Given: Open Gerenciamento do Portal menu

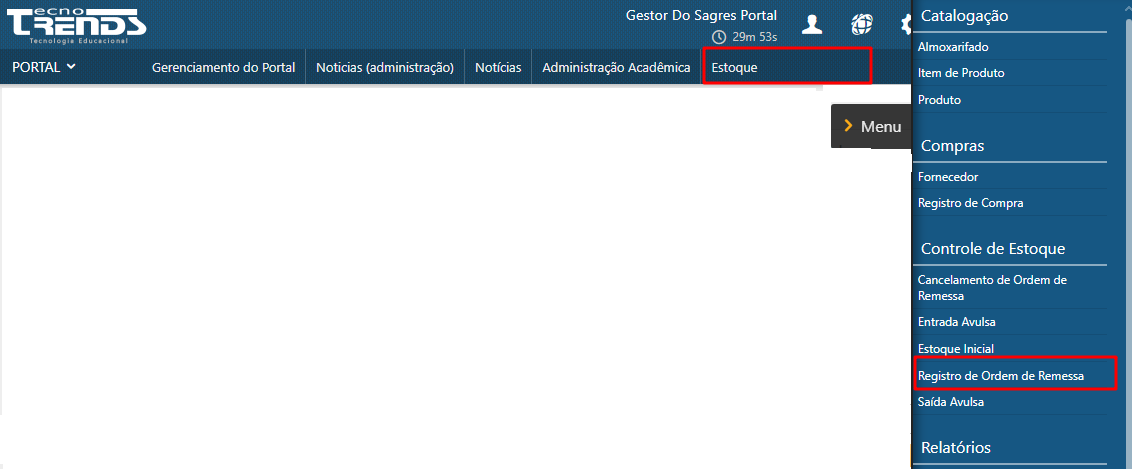Looking at the screenshot, I should (x=223, y=68).
